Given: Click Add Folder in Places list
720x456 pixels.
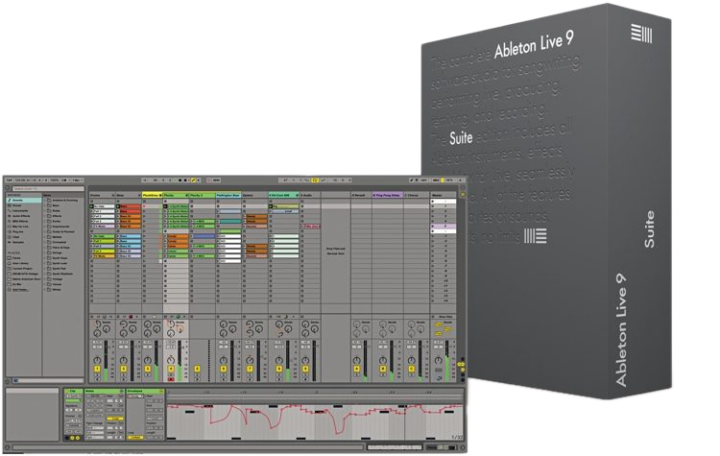Looking at the screenshot, I should click(21, 290).
